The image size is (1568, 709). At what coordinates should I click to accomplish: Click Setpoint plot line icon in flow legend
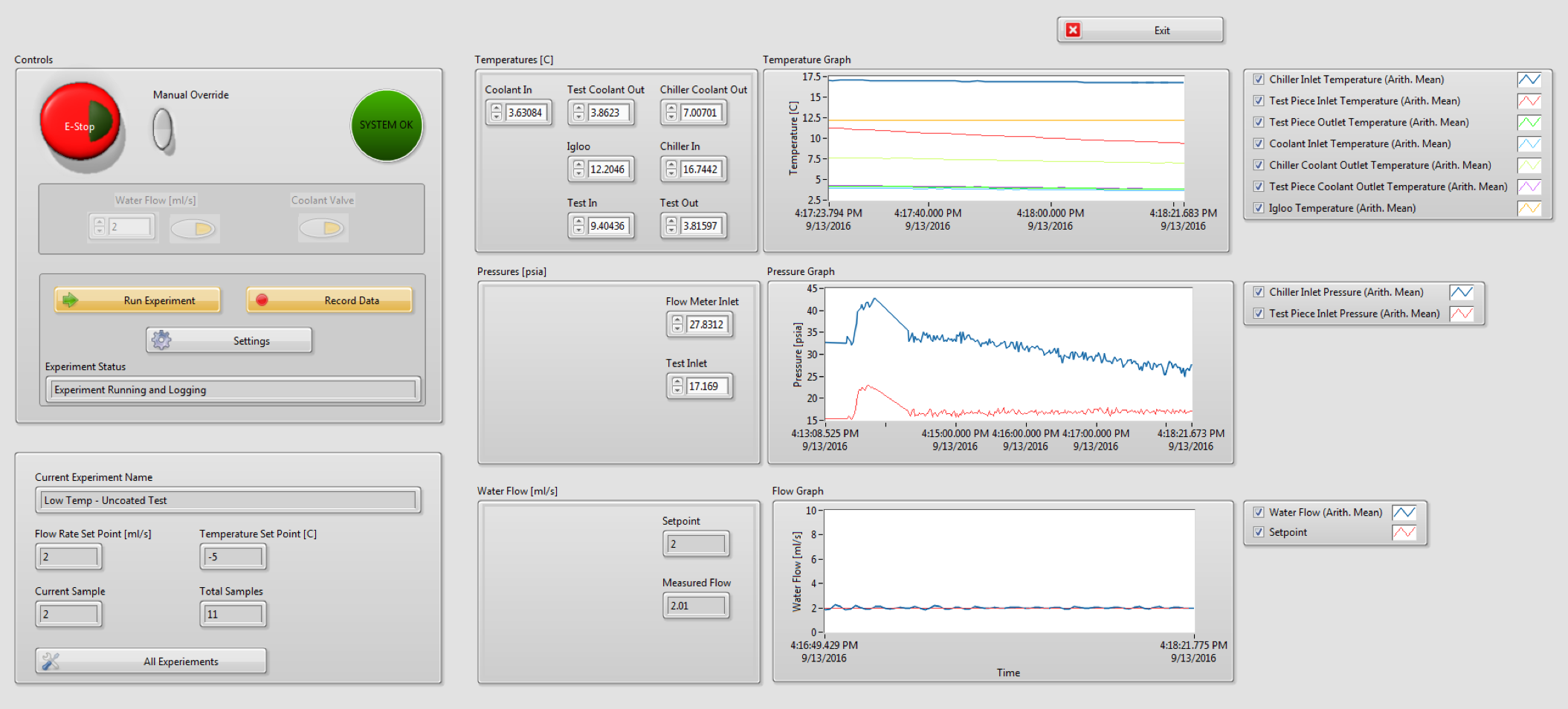1404,532
